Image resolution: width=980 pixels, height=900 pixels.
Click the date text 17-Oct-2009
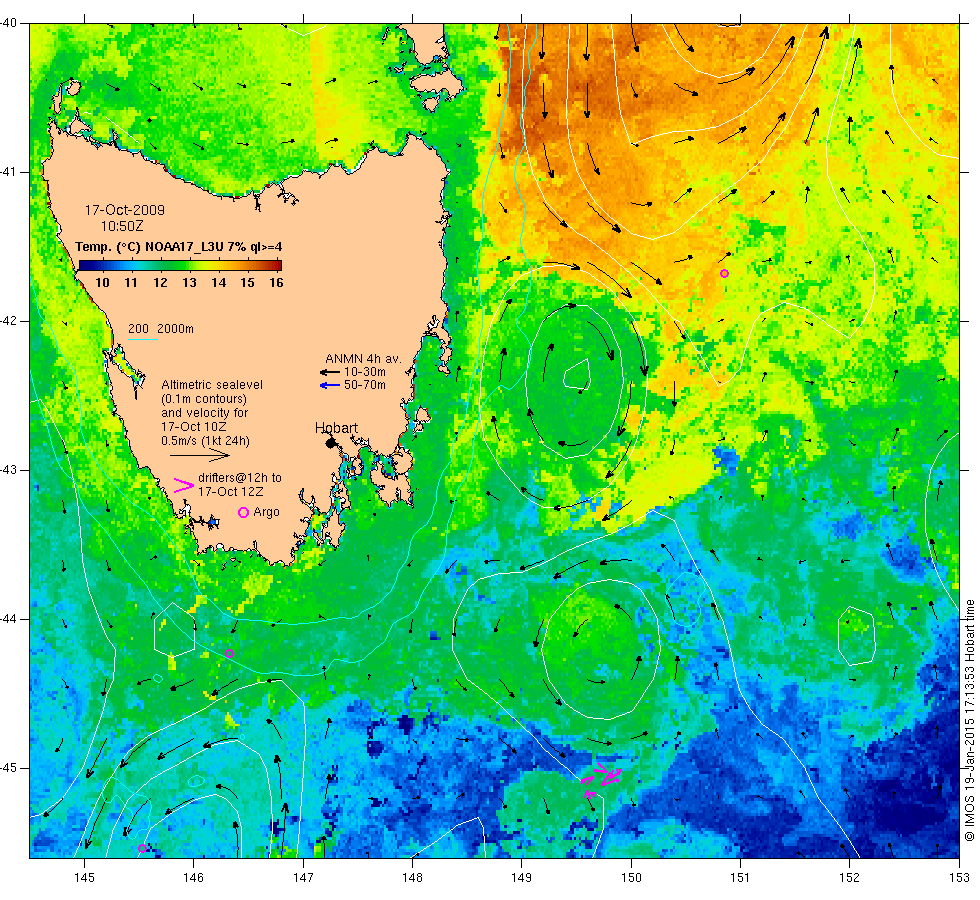[125, 210]
